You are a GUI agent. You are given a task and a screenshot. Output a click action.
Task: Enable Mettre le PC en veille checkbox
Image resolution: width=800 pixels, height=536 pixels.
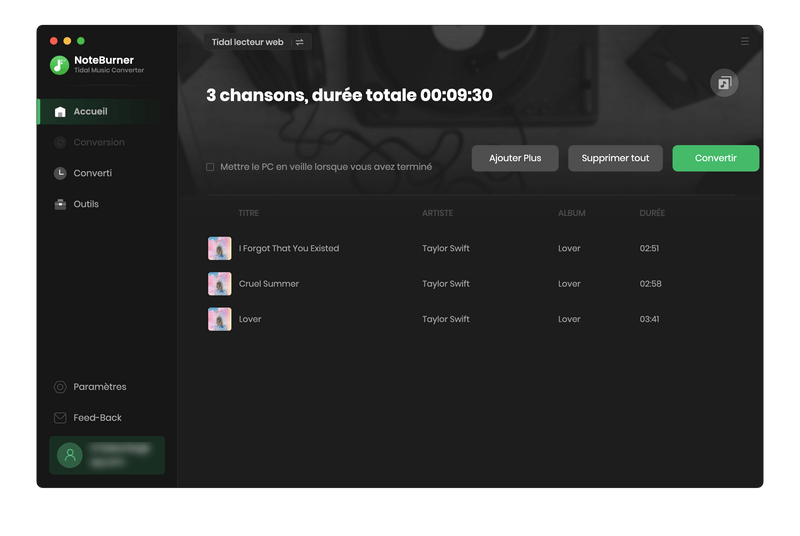point(210,167)
